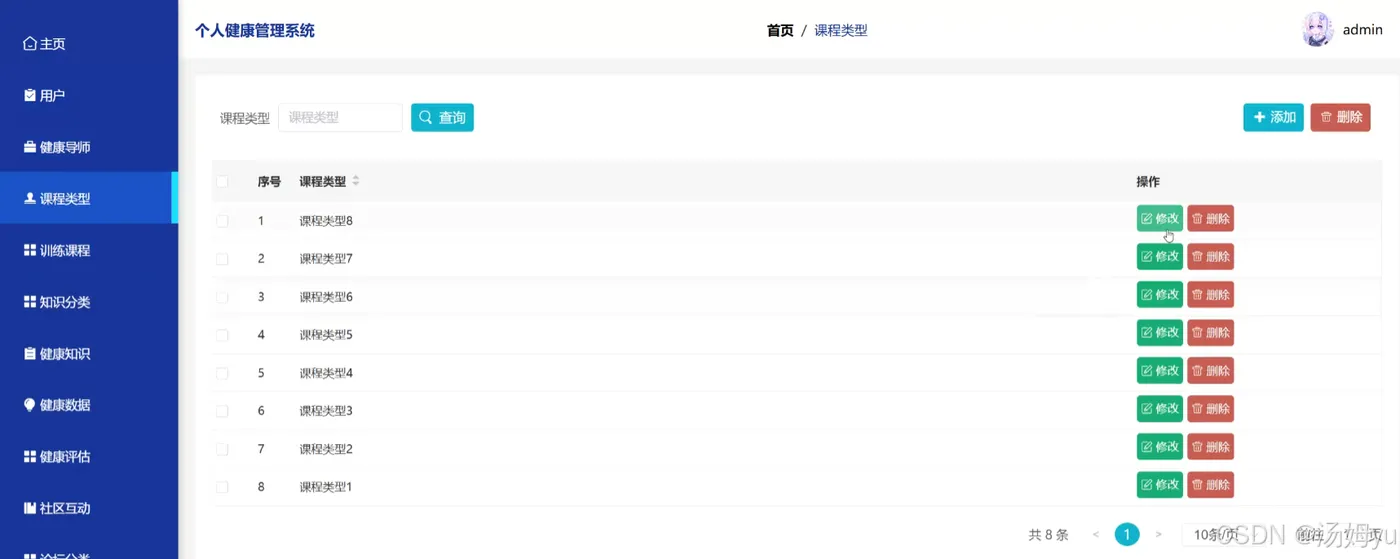Open 健康知识 sidebar item
This screenshot has height=559, width=1400.
[88, 353]
